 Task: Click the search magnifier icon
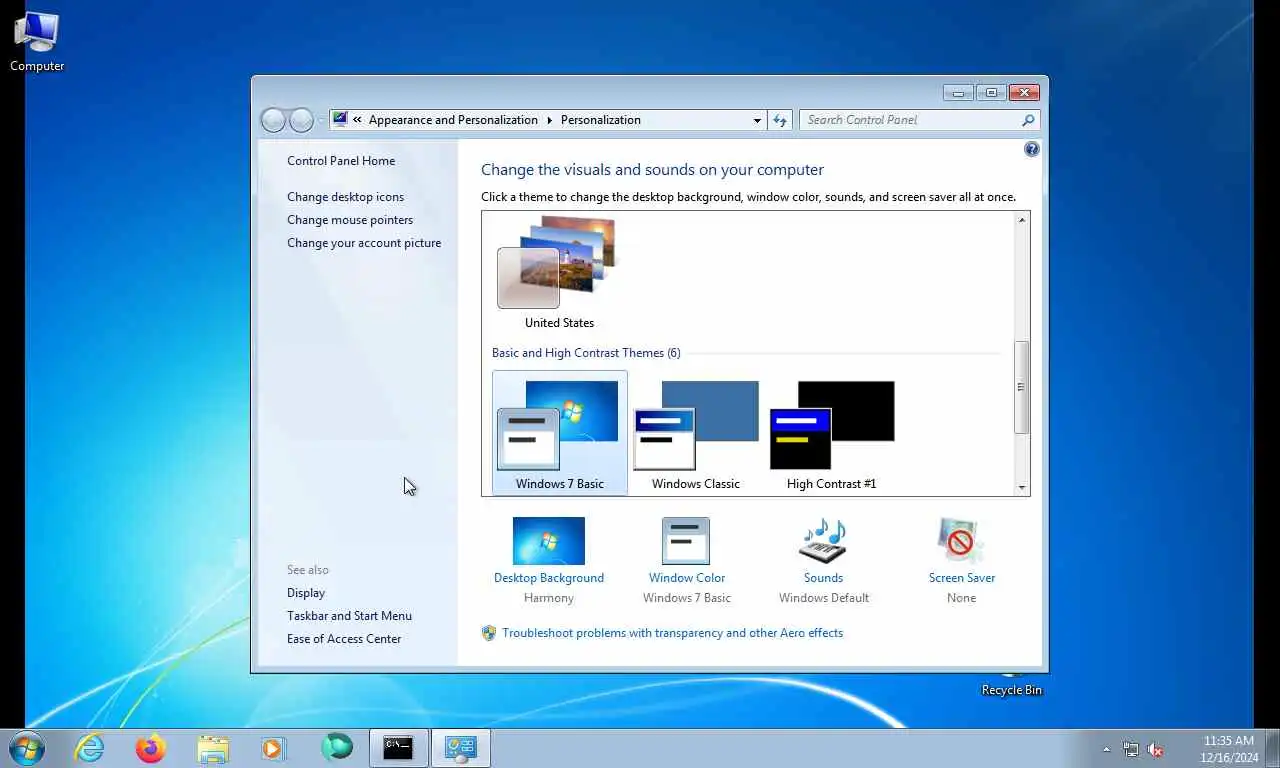(1028, 120)
